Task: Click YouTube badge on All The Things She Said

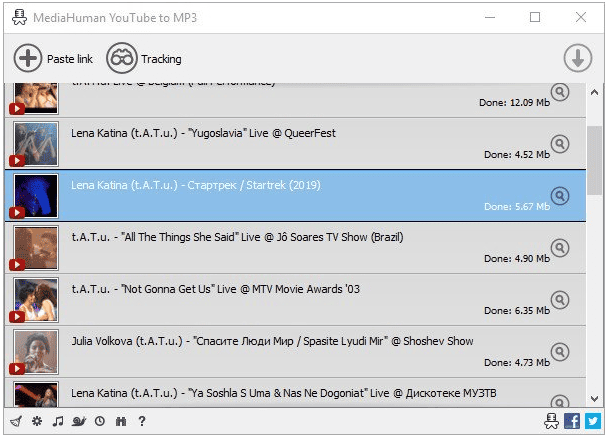Action: [17, 264]
